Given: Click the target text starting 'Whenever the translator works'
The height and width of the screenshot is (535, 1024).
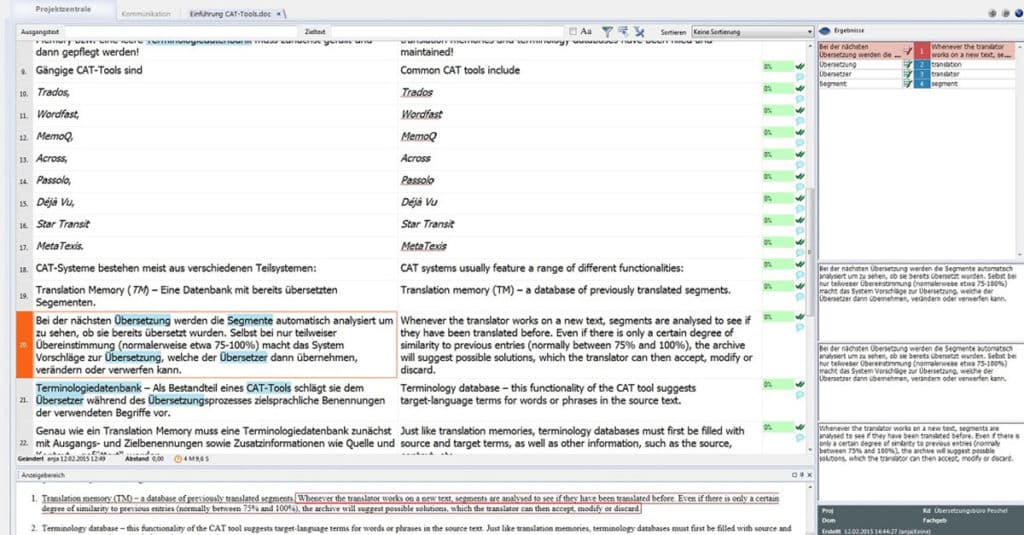Looking at the screenshot, I should (576, 345).
